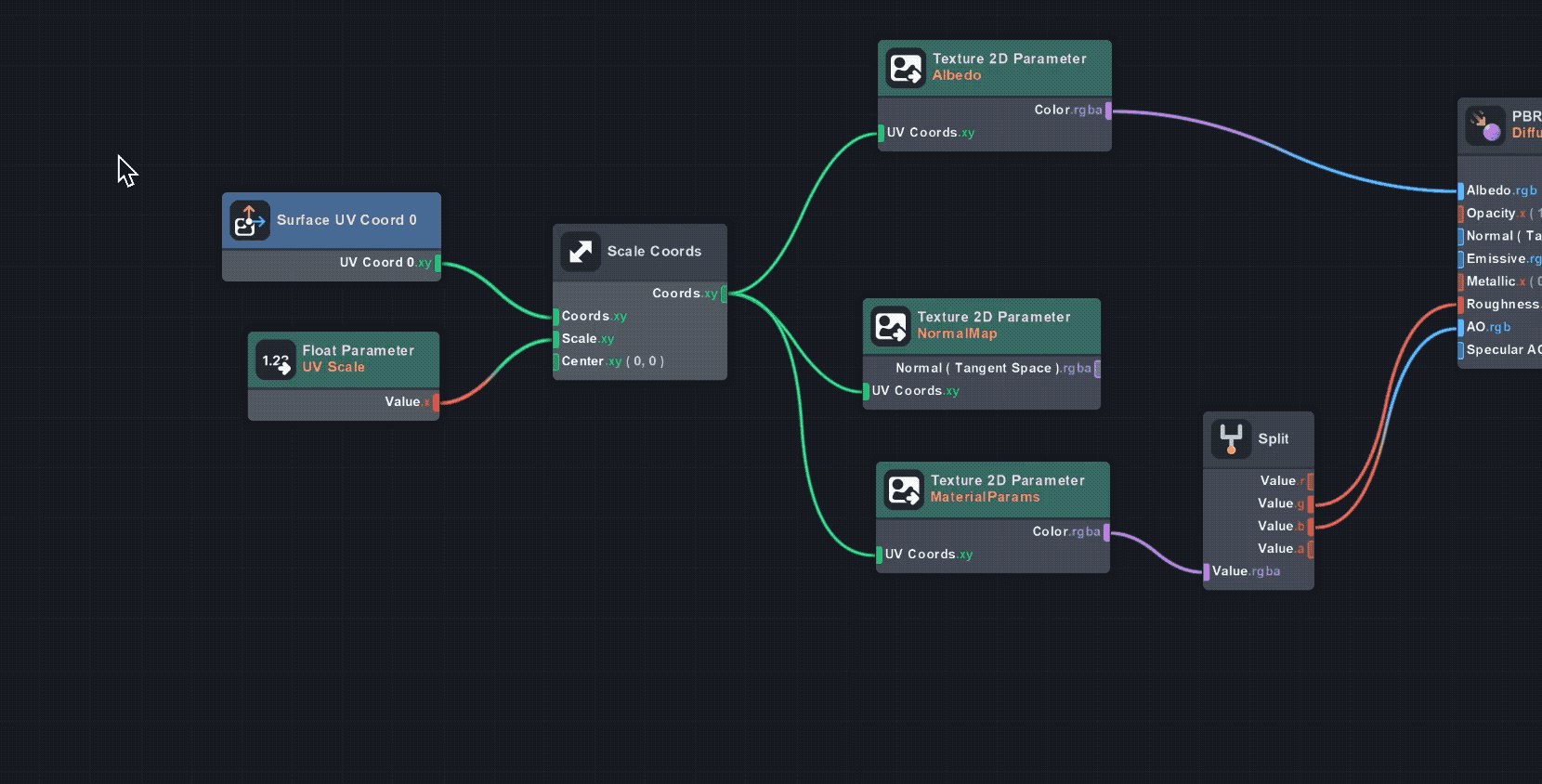Viewport: 1542px width, 784px height.
Task: Click the Albedo texture parameter icon
Action: click(x=906, y=68)
